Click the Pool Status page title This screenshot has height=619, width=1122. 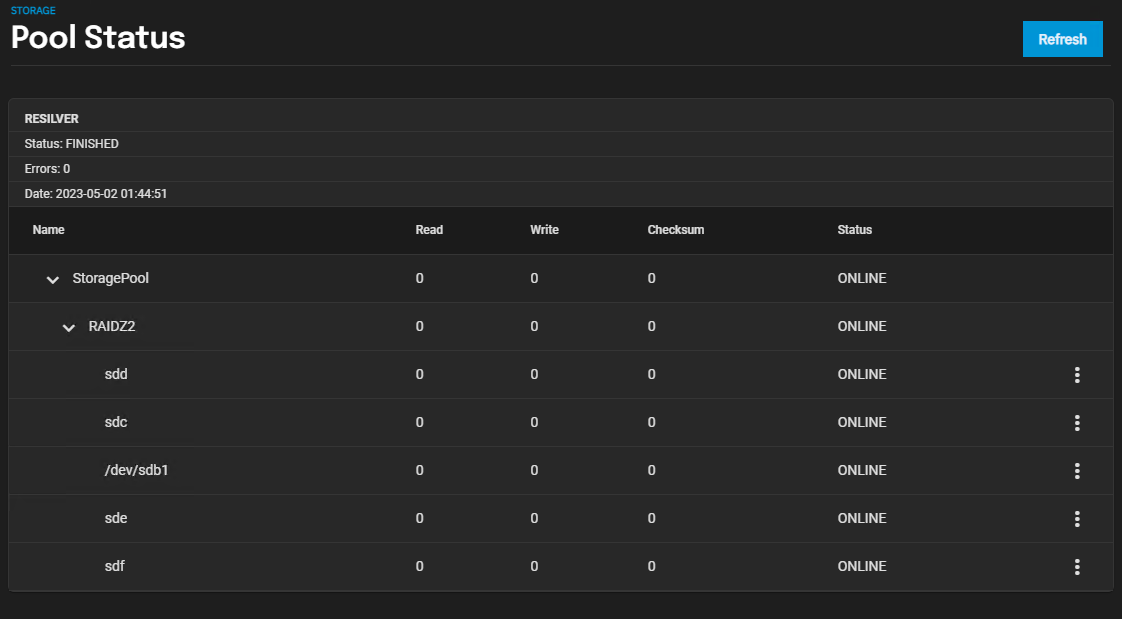98,37
